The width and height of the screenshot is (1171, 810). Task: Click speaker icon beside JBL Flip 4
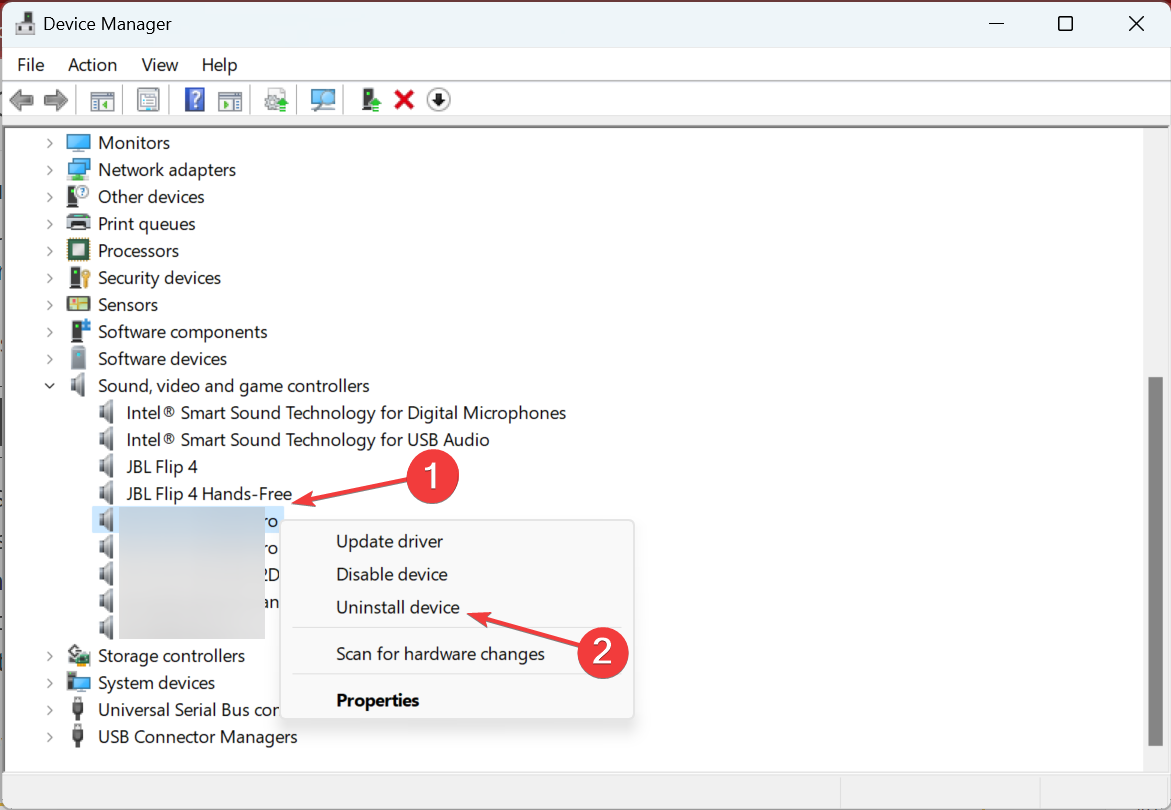pyautogui.click(x=107, y=467)
